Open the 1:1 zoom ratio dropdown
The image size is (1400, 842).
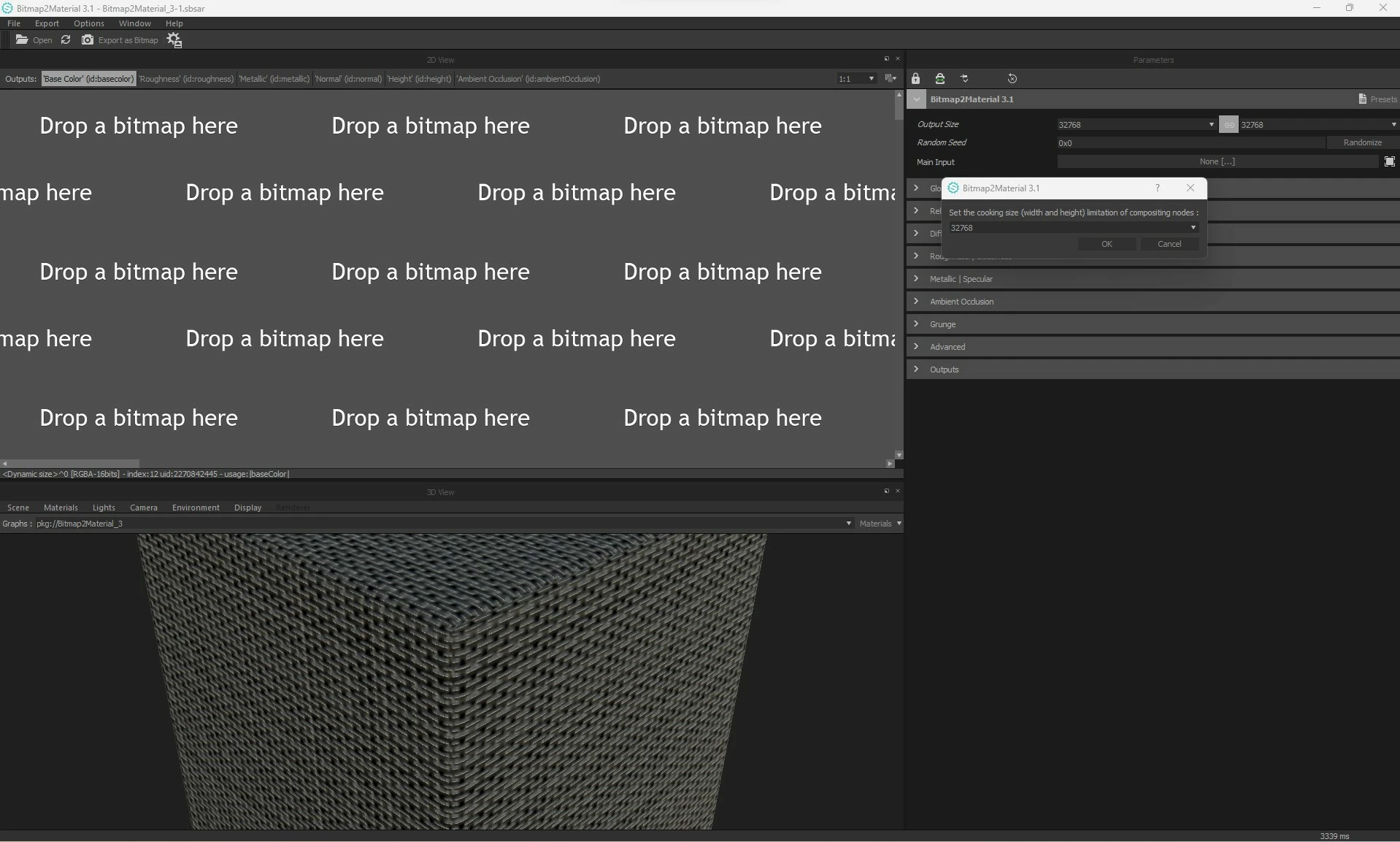tap(856, 79)
